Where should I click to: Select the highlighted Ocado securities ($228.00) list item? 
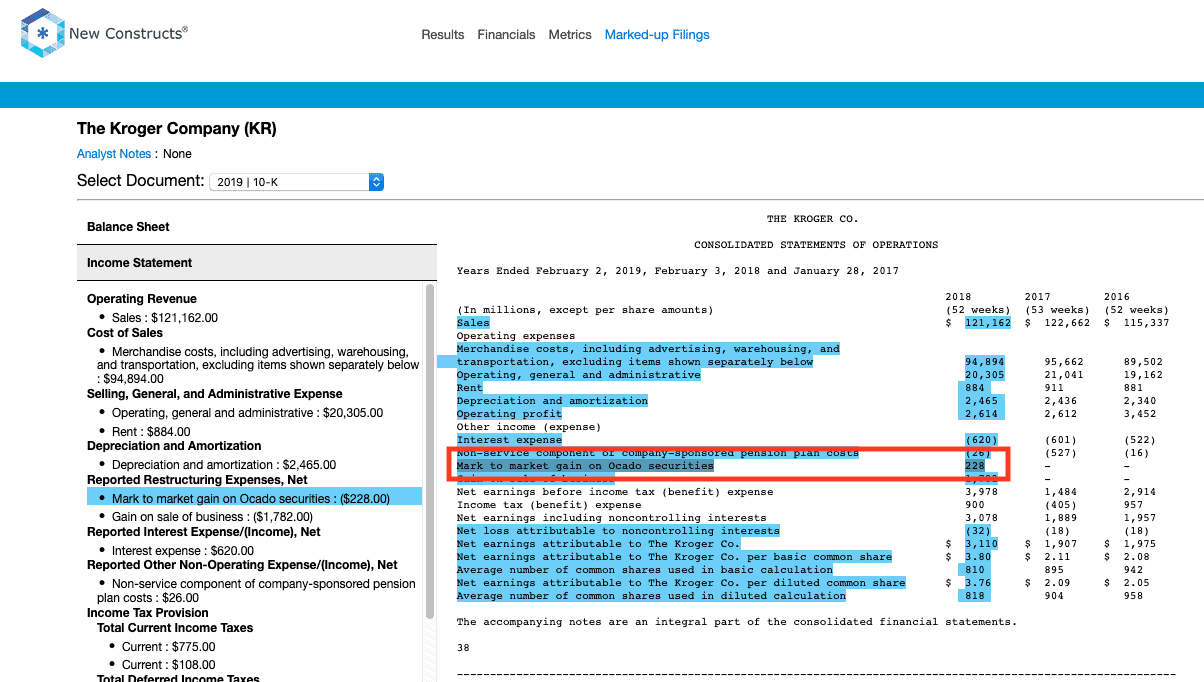coord(254,498)
